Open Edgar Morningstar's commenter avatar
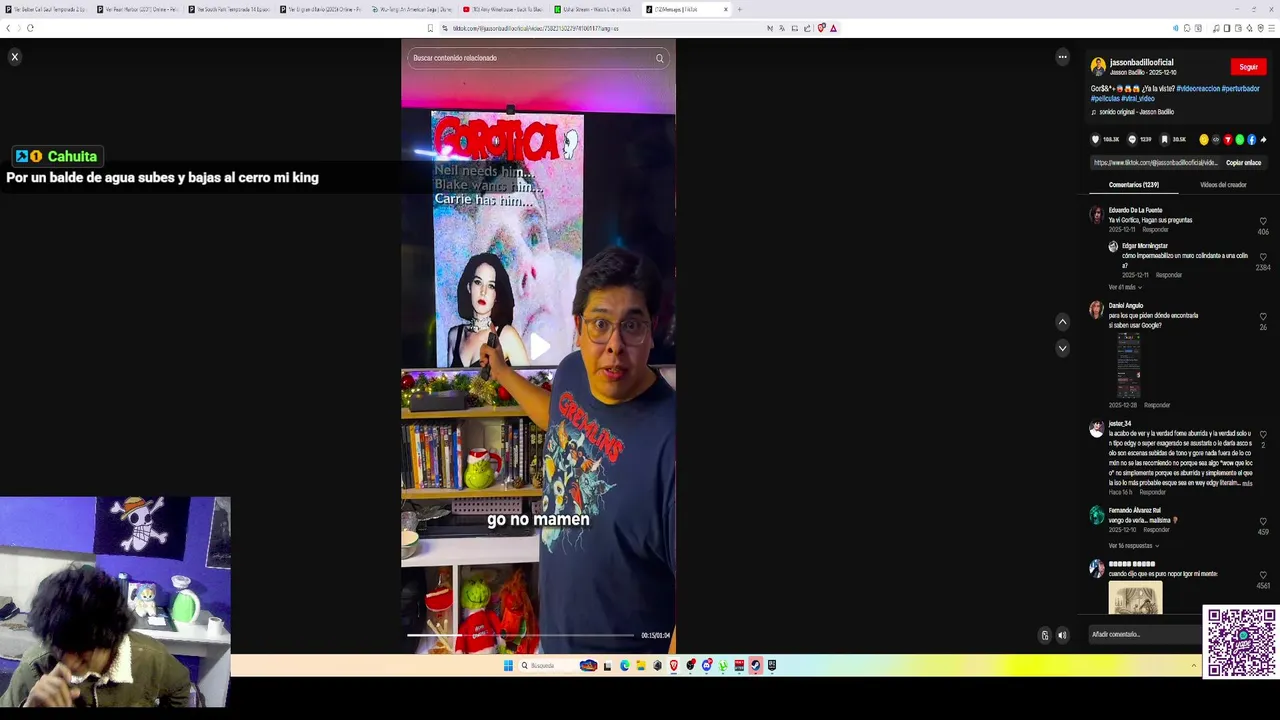 point(1113,247)
